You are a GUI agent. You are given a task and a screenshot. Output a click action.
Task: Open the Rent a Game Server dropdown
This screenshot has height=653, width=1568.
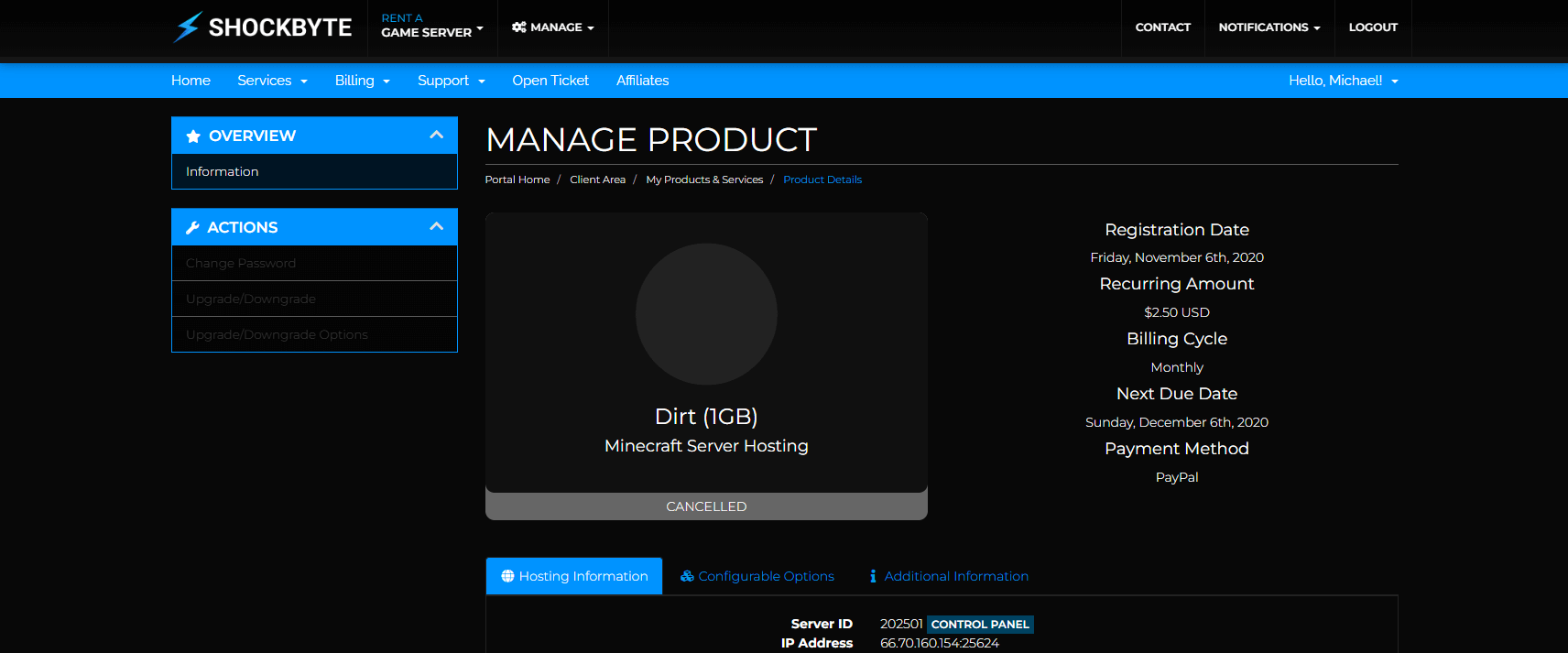coord(431,26)
